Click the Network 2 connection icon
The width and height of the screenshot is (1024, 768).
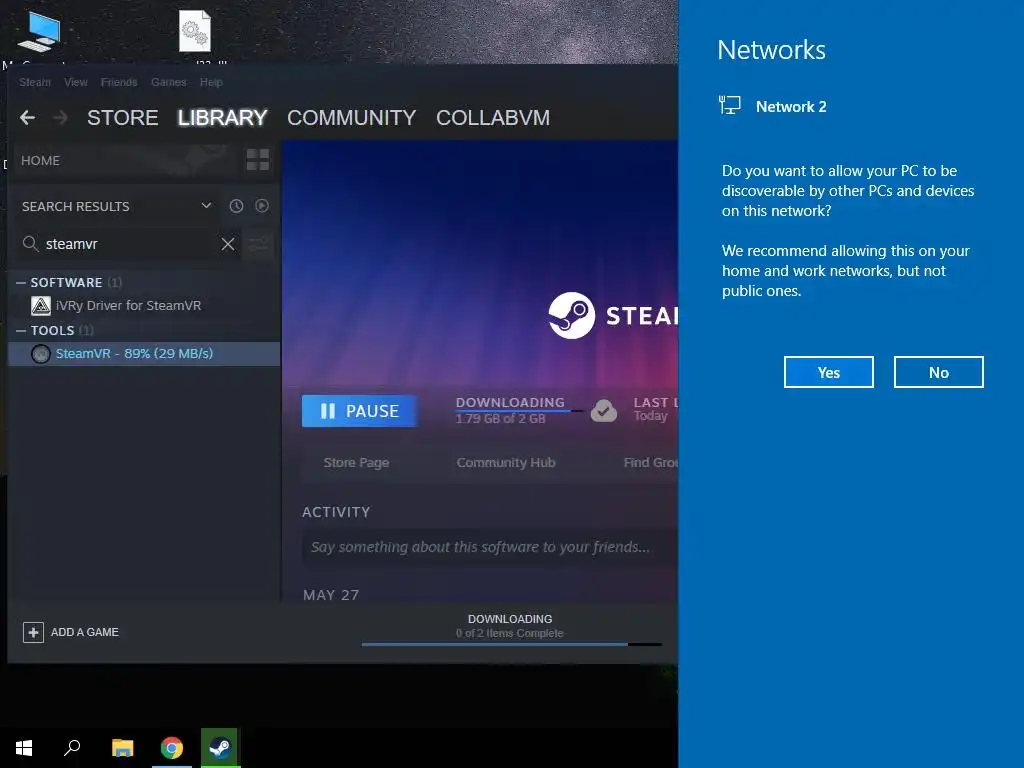(x=729, y=105)
